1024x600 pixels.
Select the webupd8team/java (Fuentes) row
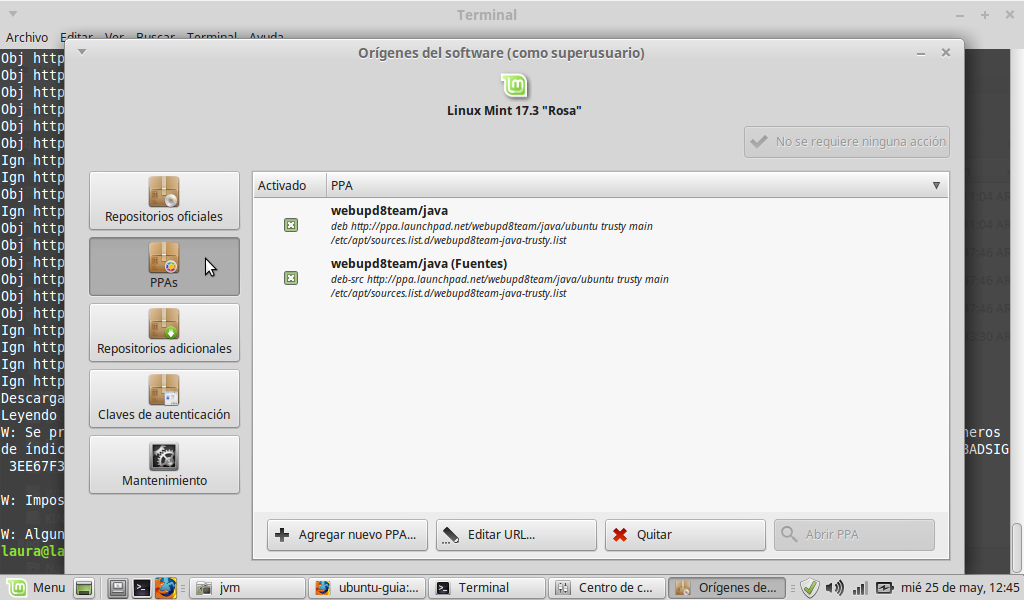500,278
